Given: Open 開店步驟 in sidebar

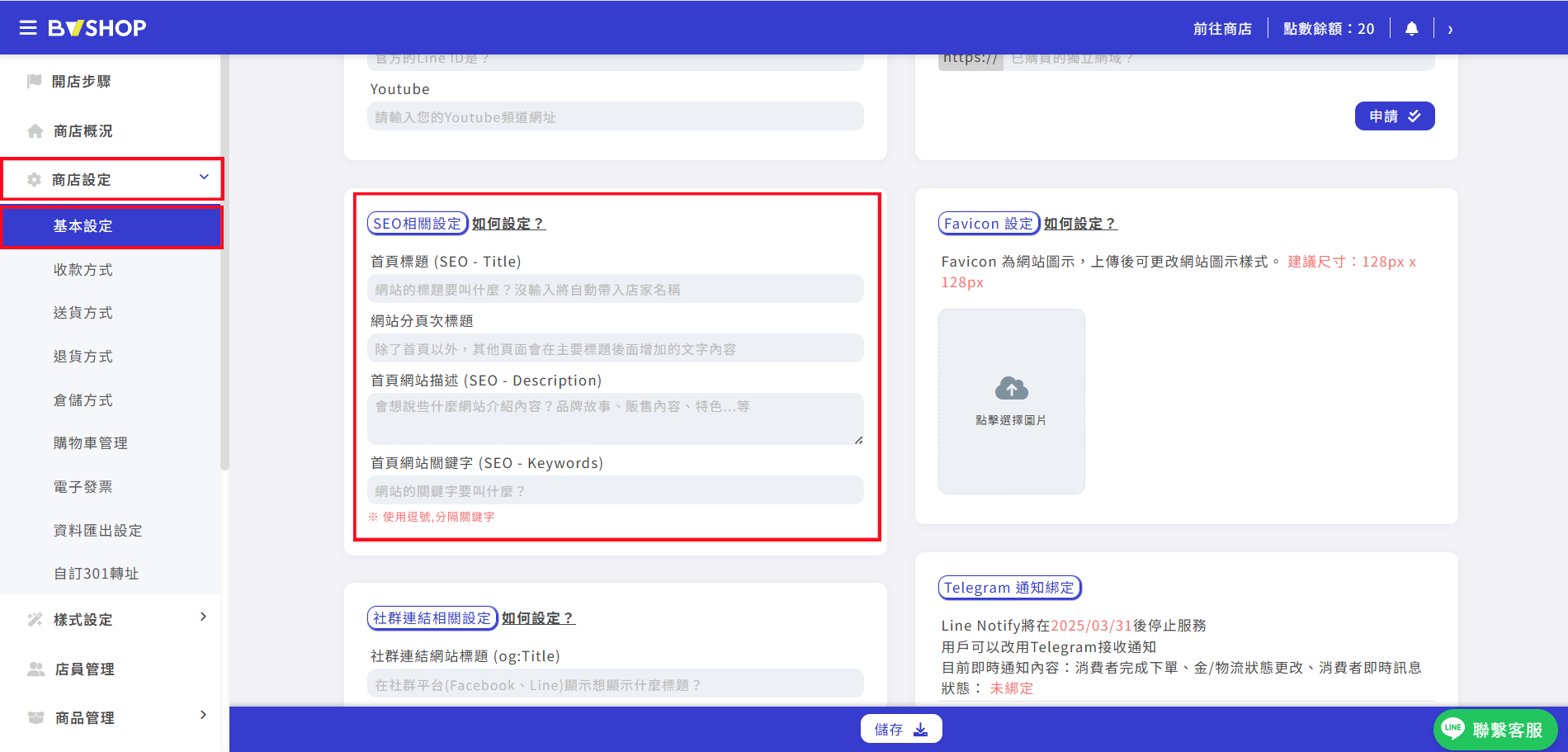Looking at the screenshot, I should point(81,81).
